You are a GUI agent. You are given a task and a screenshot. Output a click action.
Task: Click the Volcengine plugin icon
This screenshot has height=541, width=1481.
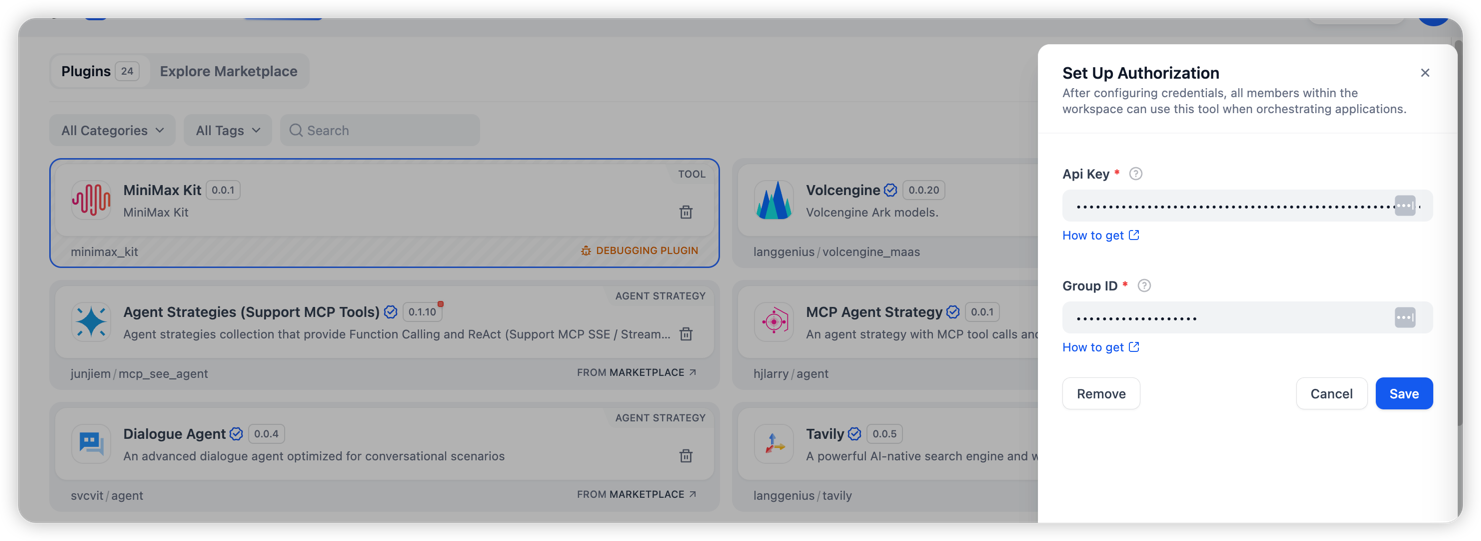[x=773, y=200]
